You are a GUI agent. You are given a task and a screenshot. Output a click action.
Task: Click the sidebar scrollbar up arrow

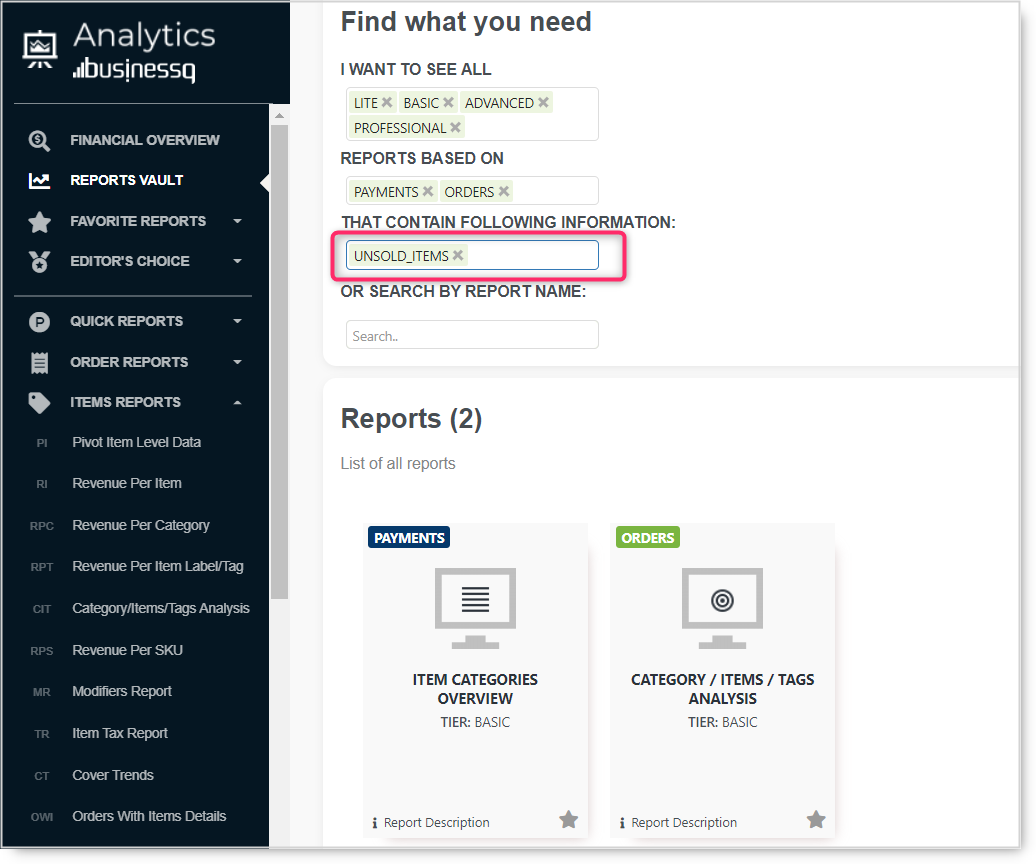[x=279, y=116]
